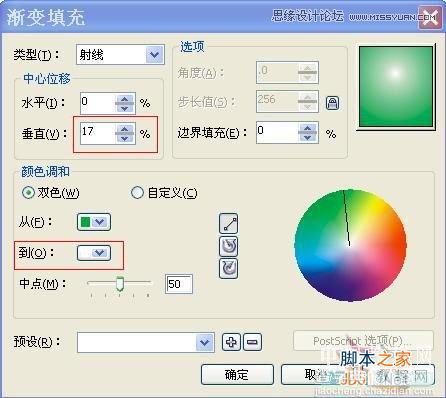Open the 从 from-color dropdown
The width and height of the screenshot is (446, 398).
[100, 222]
